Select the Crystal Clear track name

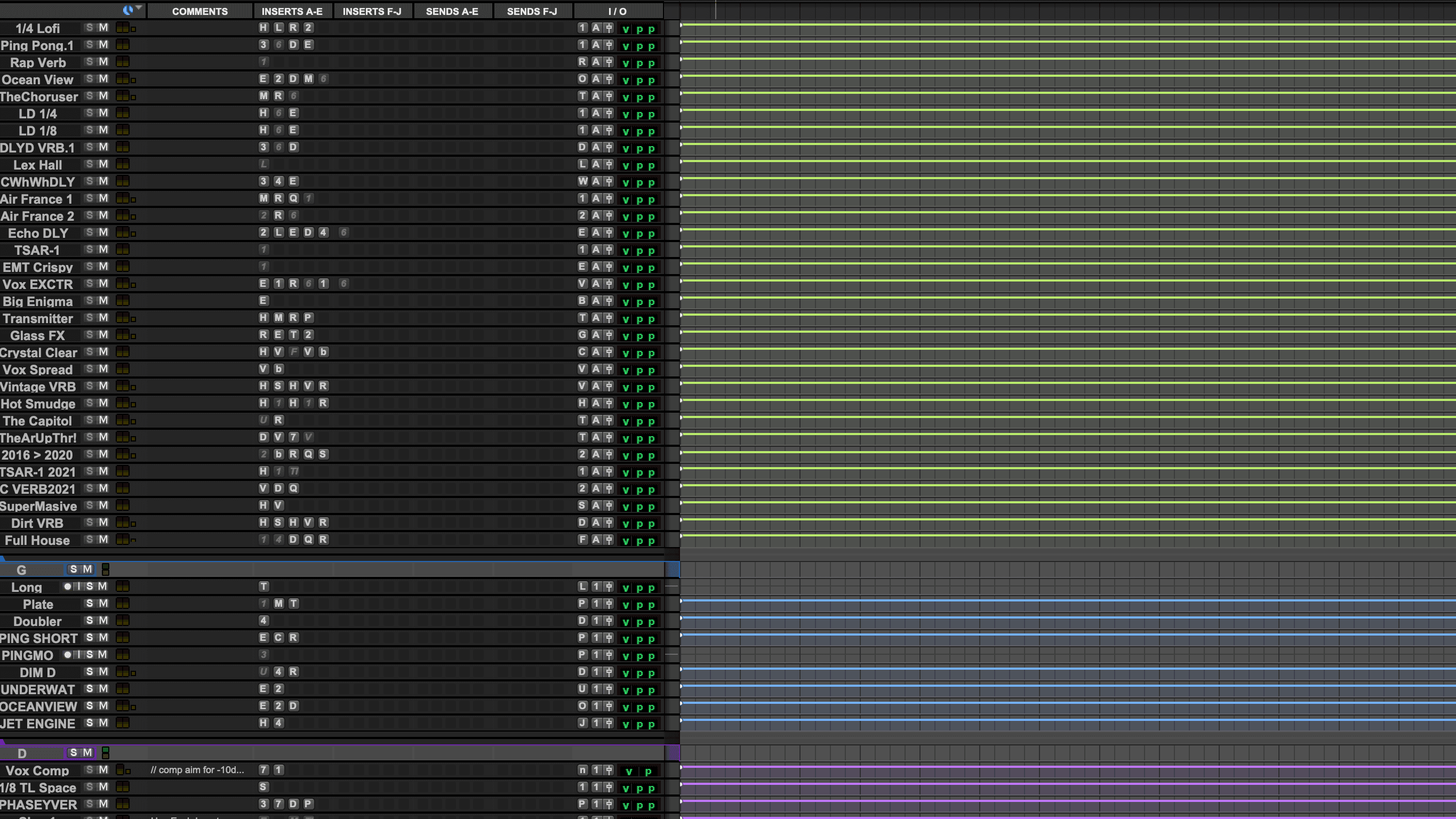[38, 352]
